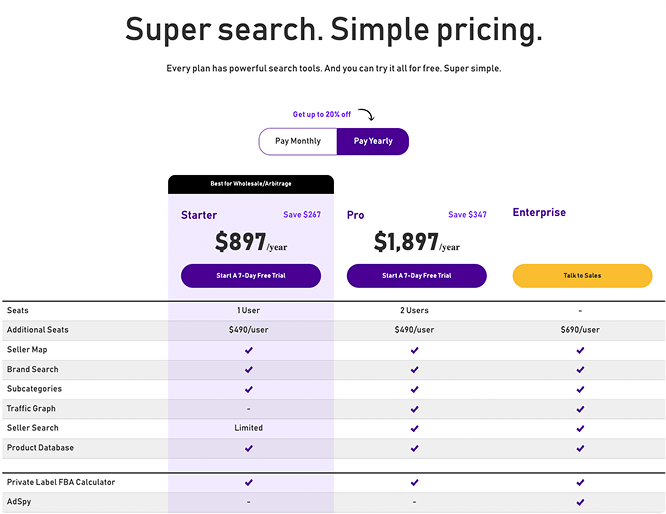Click the Pro Traffic Graph checkmark
Viewport: 666px width, 514px height.
pyautogui.click(x=415, y=409)
